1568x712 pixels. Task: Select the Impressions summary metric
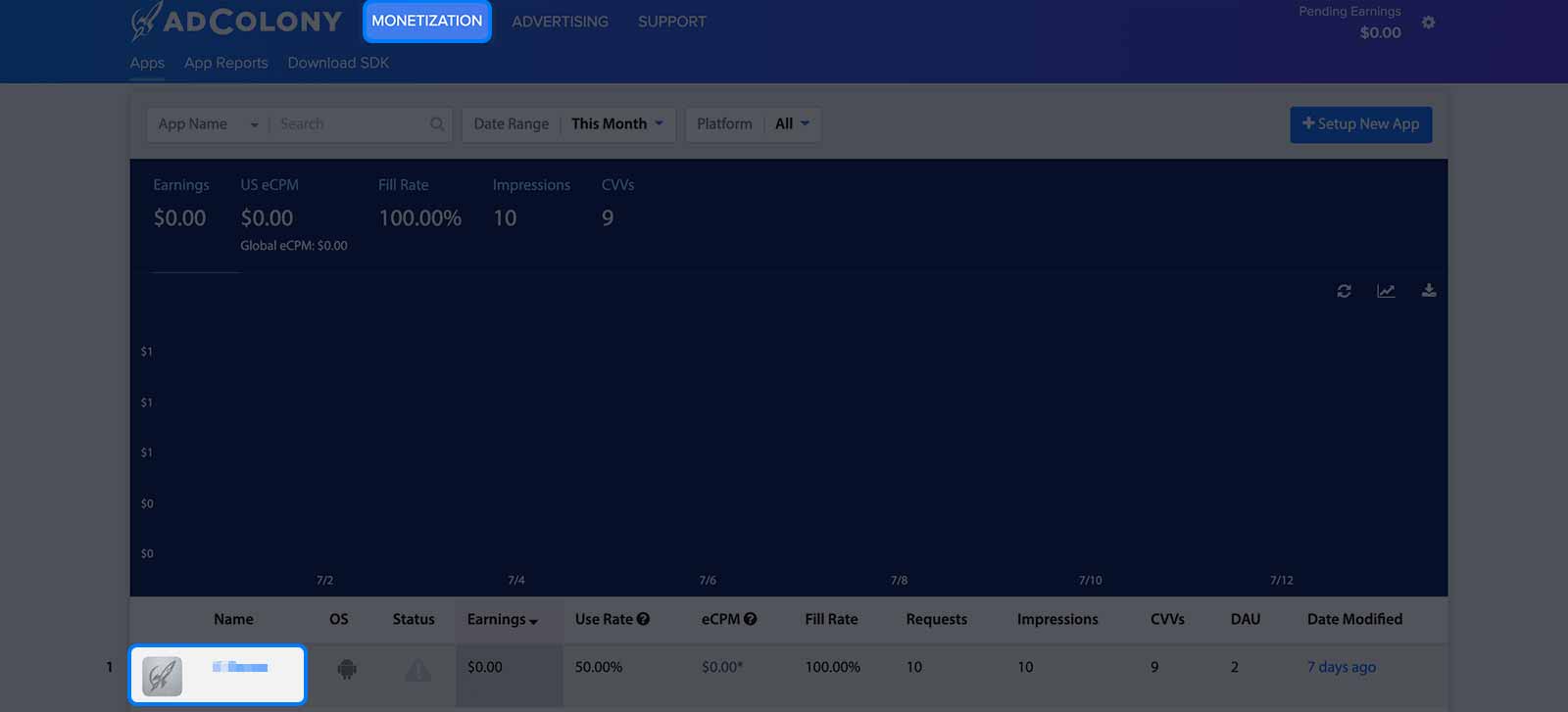(x=531, y=206)
